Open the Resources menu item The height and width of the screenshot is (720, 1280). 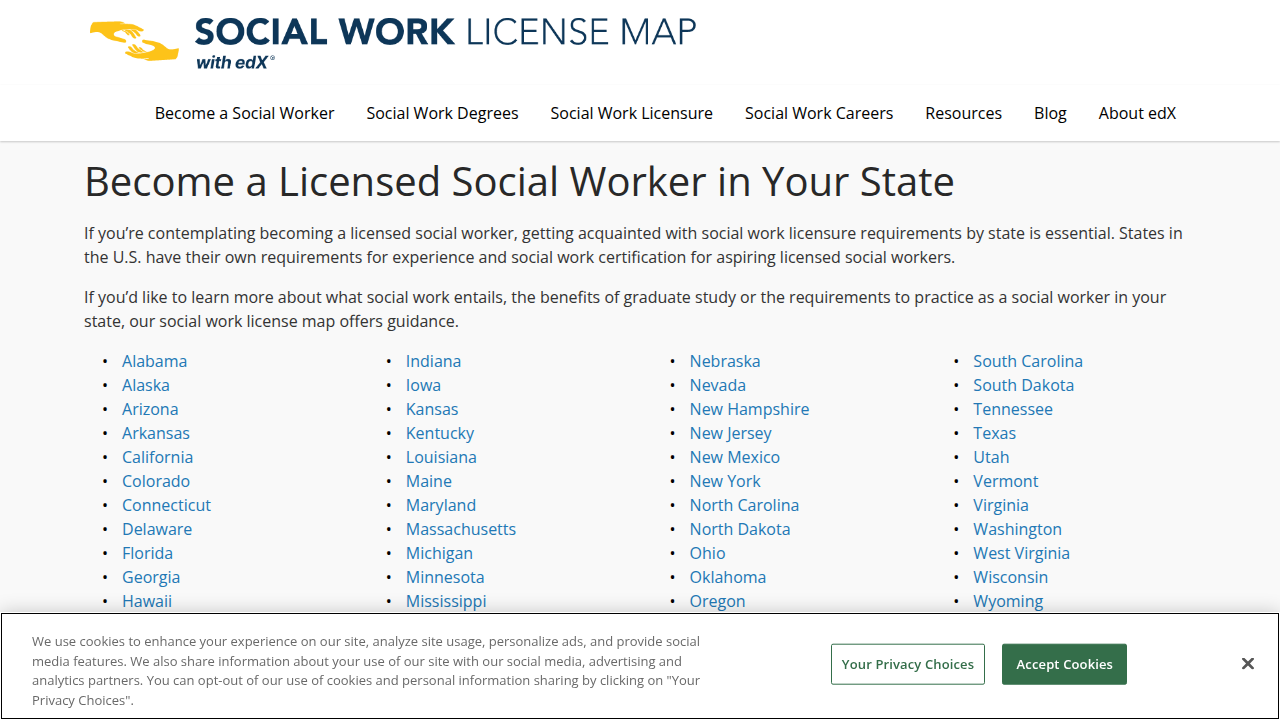coord(964,113)
